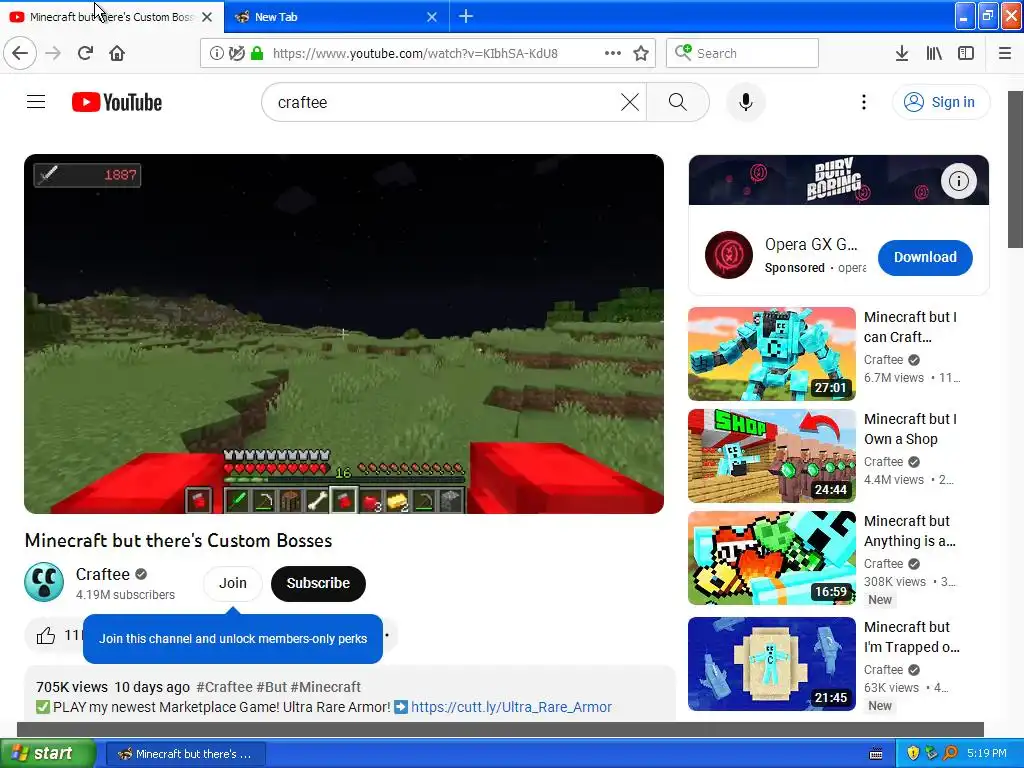This screenshot has width=1024, height=768.
Task: Click the video title Minecraft but there's Custom Bosses
Action: coord(178,540)
